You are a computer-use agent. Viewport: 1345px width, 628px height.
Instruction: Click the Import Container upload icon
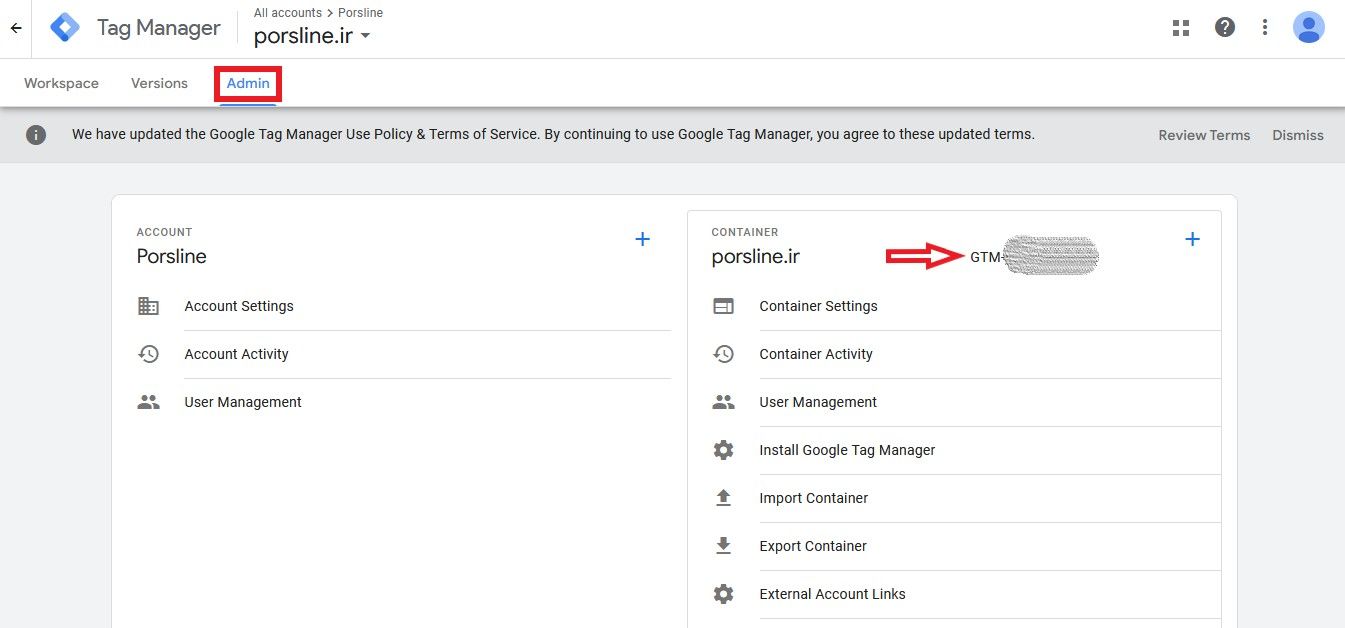[x=723, y=498]
